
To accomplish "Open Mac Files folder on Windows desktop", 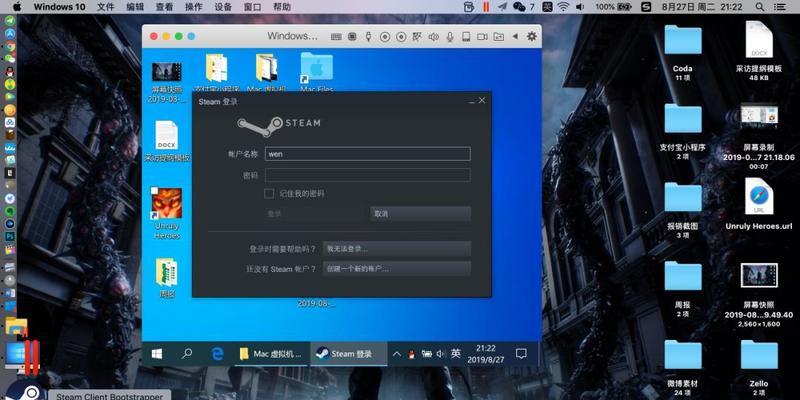I will pyautogui.click(x=317, y=72).
